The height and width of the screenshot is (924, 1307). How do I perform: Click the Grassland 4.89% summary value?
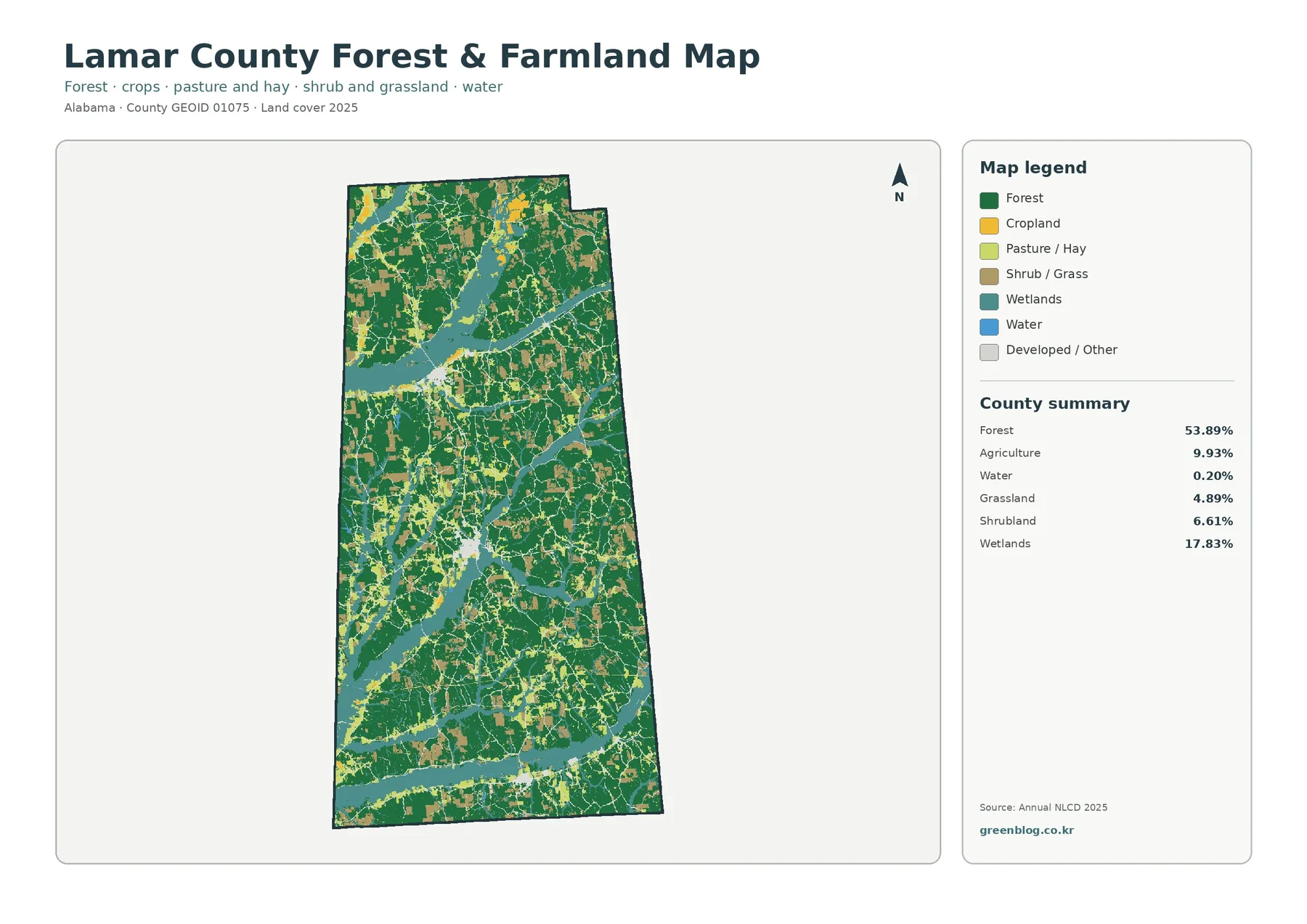click(1213, 499)
